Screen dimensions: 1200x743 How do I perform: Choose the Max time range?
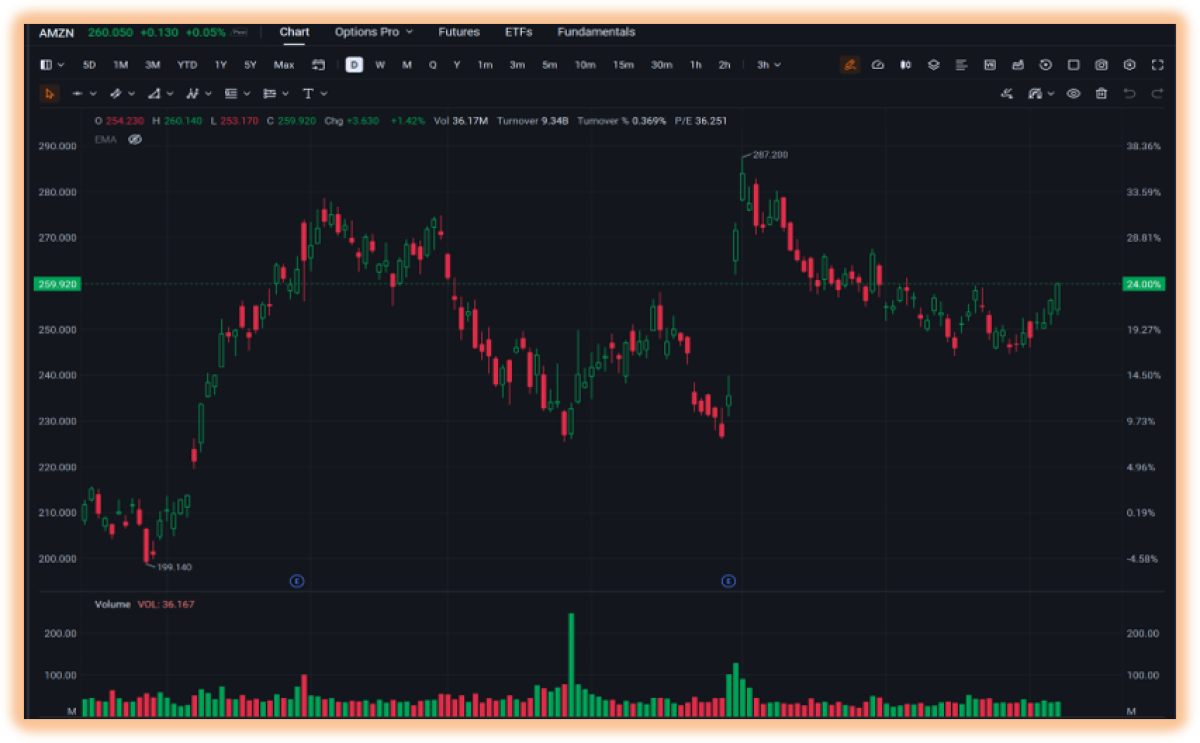[x=284, y=65]
